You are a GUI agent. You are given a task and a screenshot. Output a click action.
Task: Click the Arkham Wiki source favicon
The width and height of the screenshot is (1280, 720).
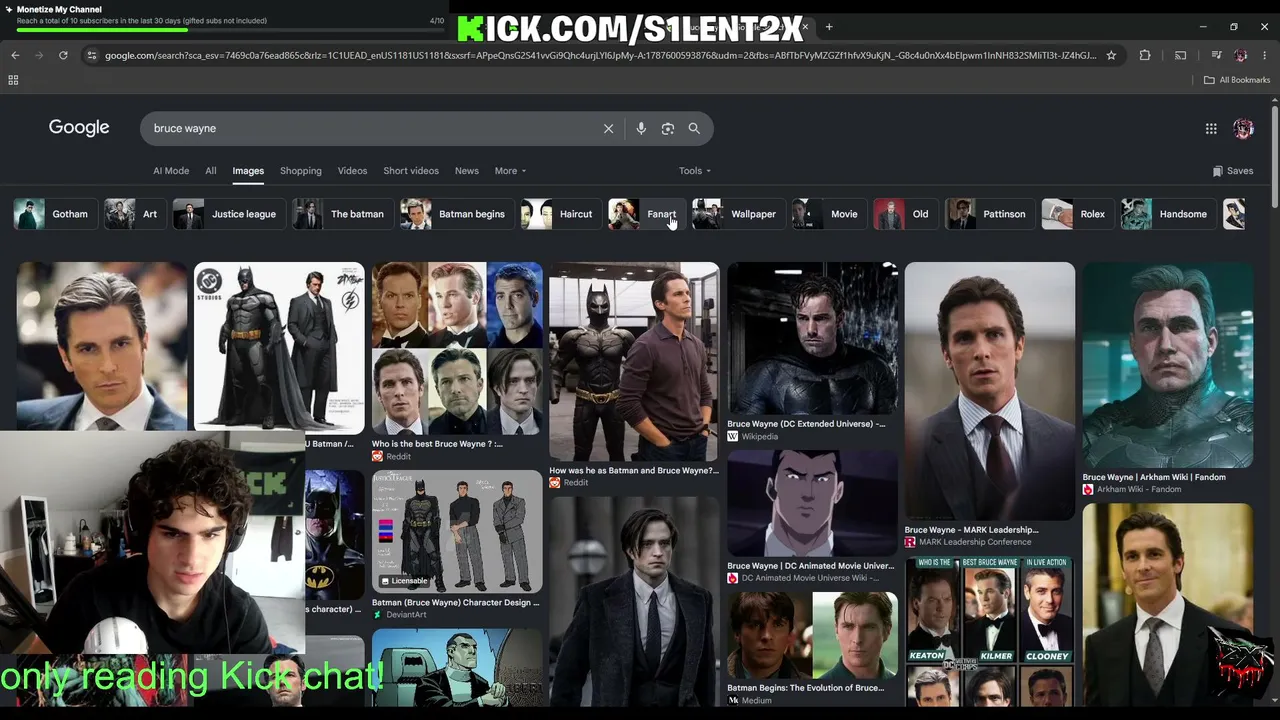1088,489
